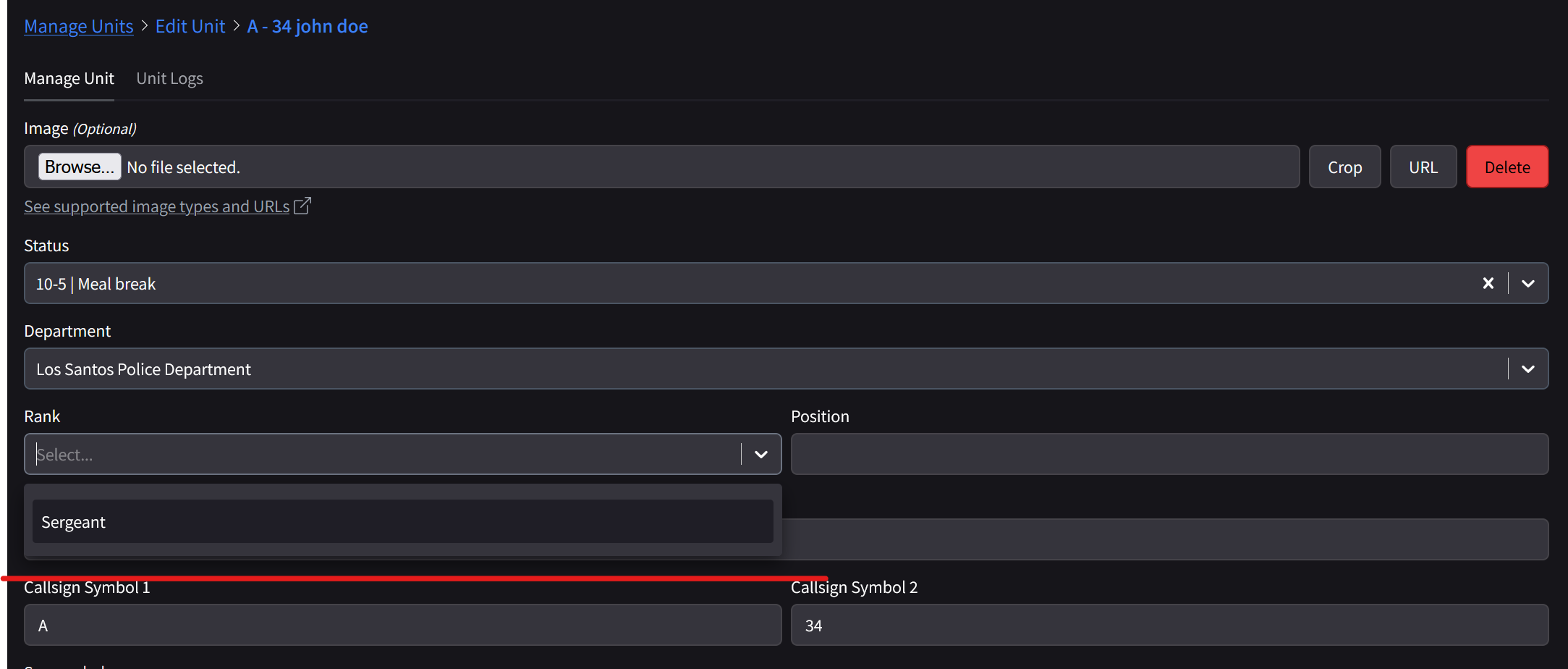Open the supported image types and URLs link
This screenshot has height=669, width=1568.
click(x=156, y=206)
